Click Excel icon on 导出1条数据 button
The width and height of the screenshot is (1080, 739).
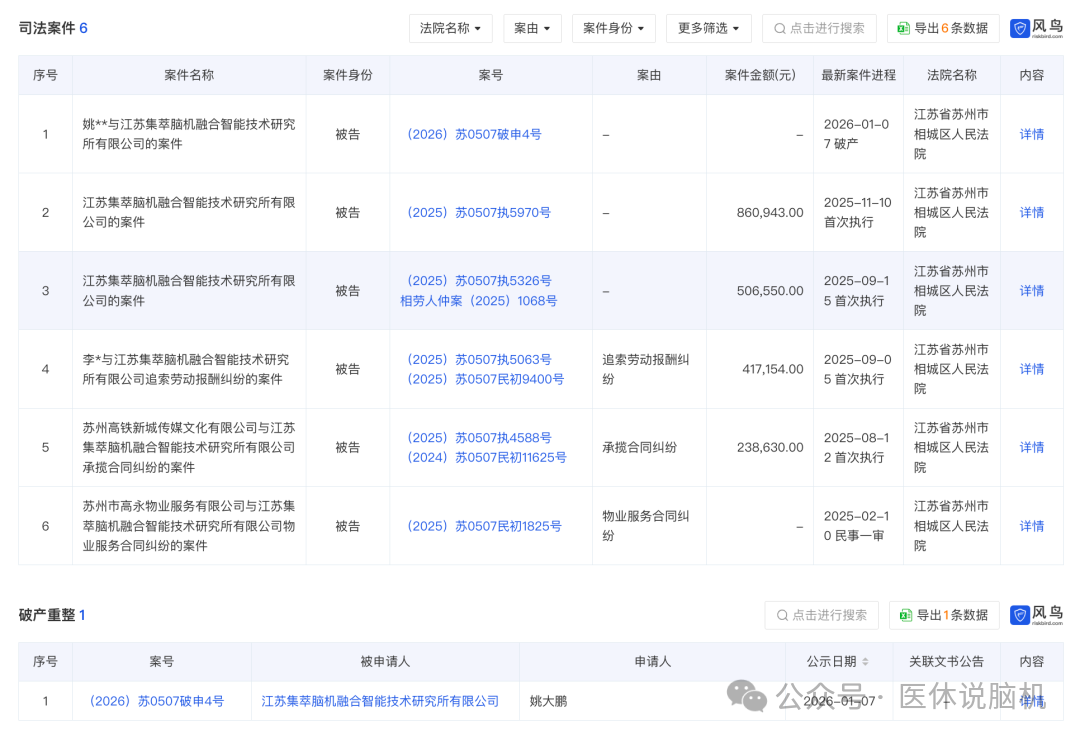pos(906,615)
